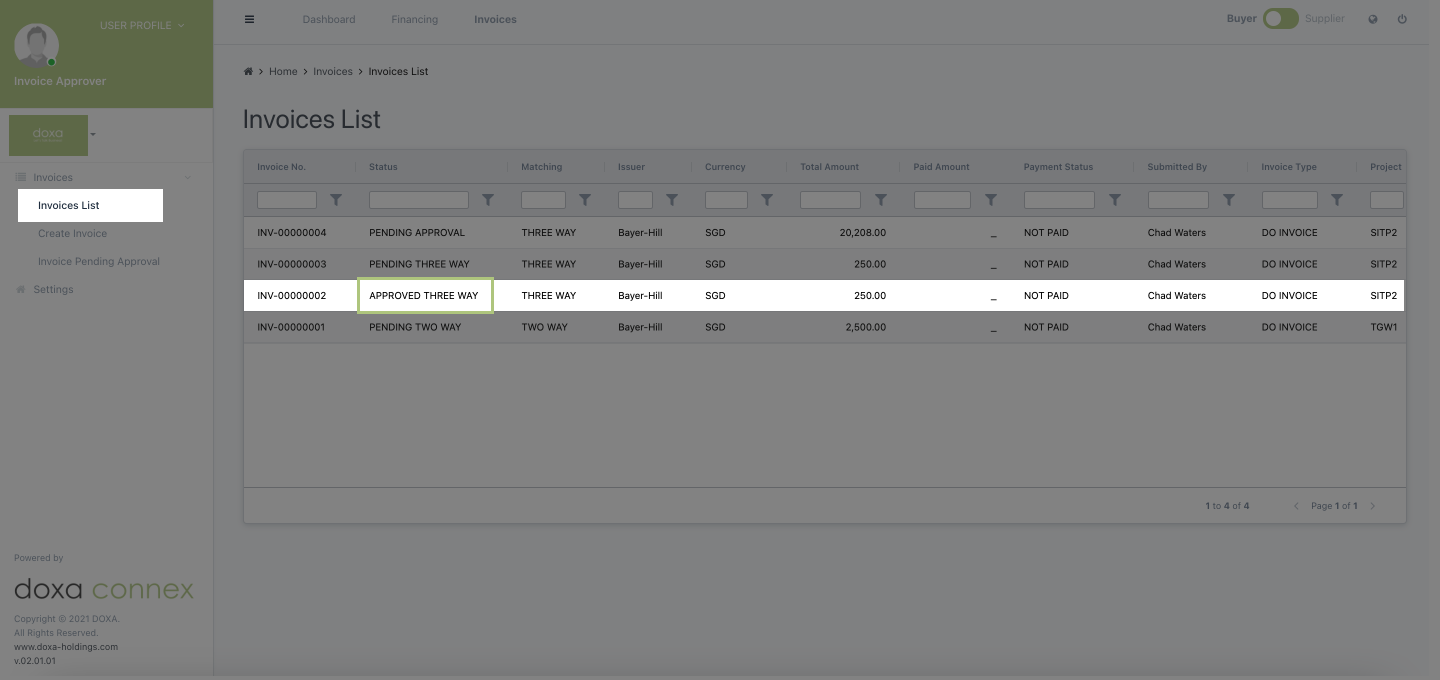Open the Total Amount filter icon
The height and width of the screenshot is (680, 1440).
881,200
